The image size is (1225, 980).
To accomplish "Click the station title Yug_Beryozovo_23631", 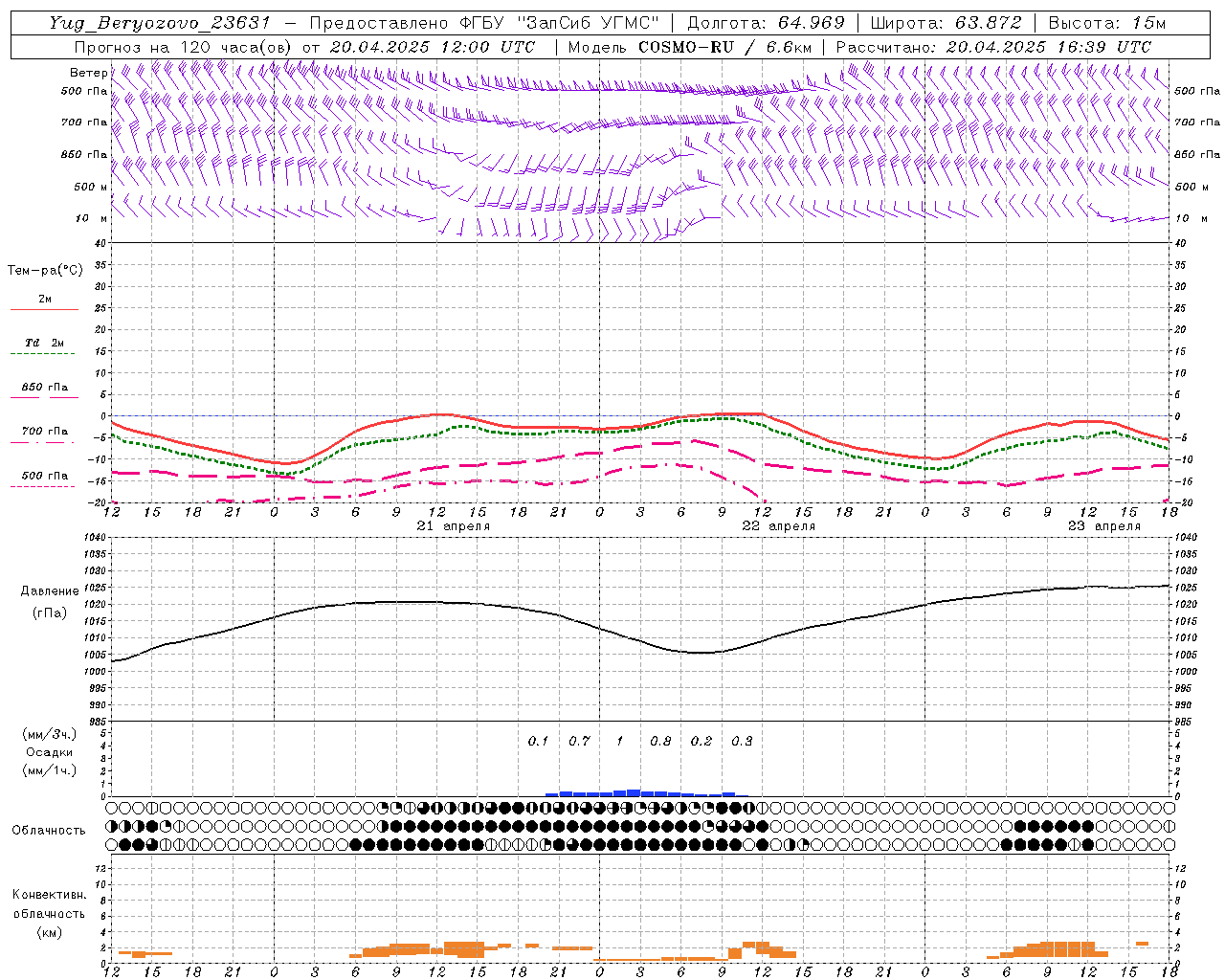I will point(160,23).
